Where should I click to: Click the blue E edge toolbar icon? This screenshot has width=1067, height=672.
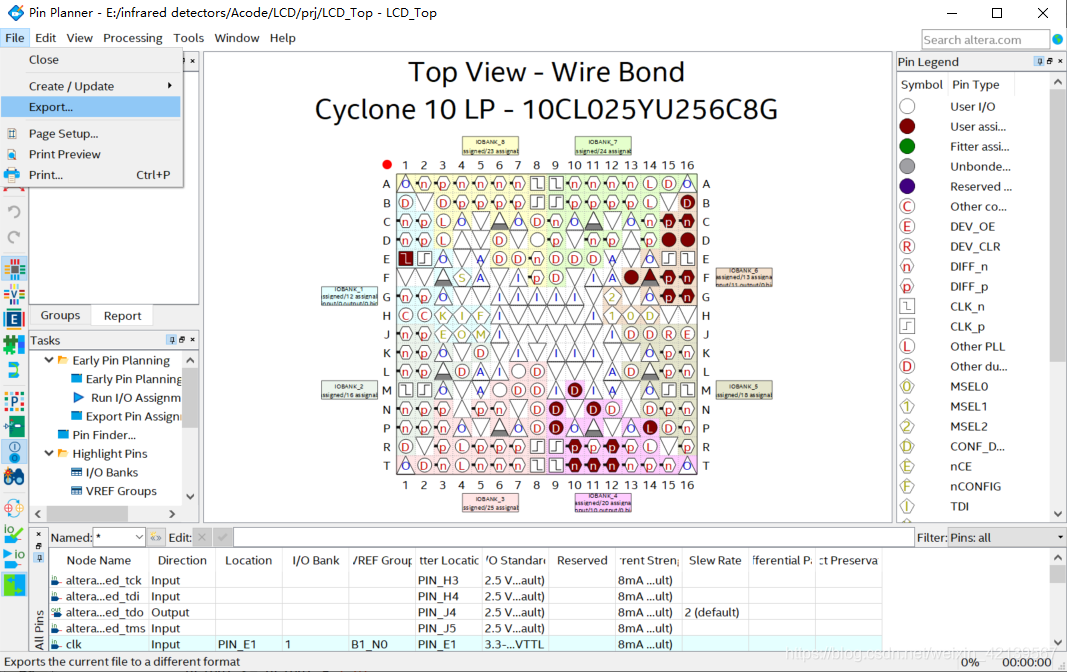click(14, 319)
